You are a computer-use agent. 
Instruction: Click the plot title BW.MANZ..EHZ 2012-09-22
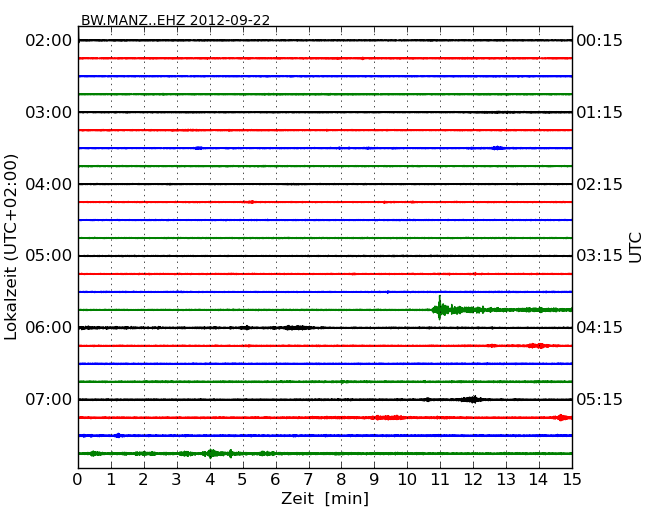175,20
